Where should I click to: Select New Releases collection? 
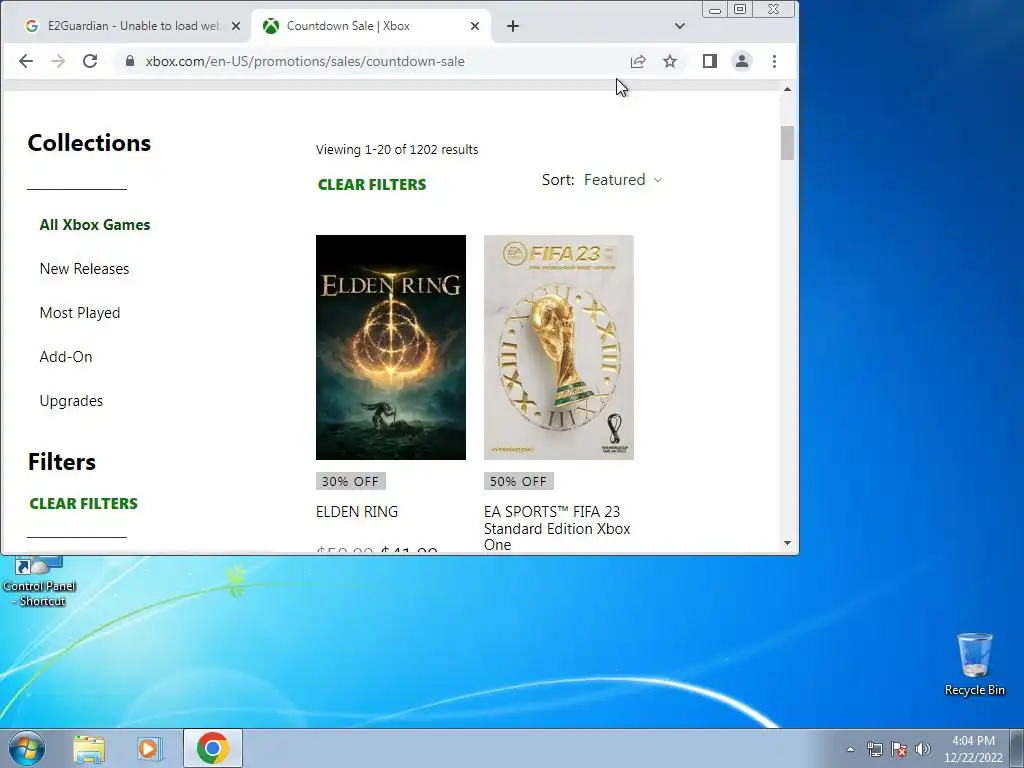tap(84, 268)
